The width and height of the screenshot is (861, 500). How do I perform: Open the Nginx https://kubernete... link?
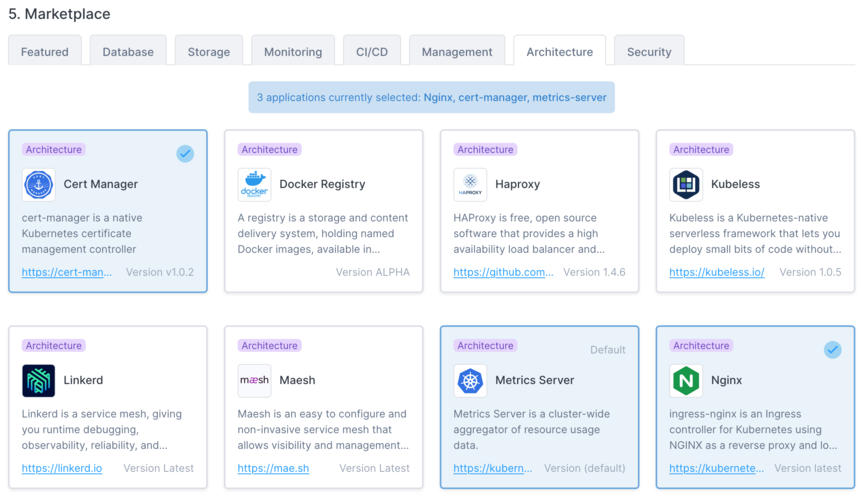pyautogui.click(x=717, y=468)
